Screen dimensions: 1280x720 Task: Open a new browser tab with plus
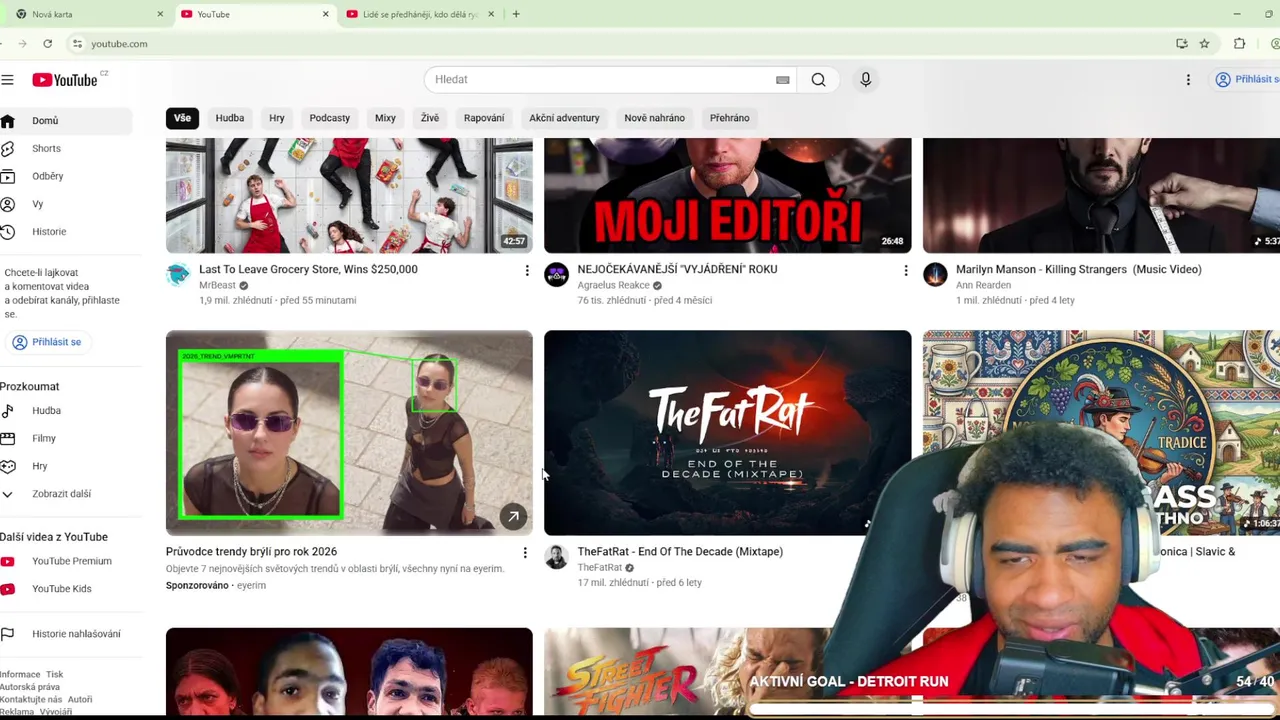coord(516,14)
